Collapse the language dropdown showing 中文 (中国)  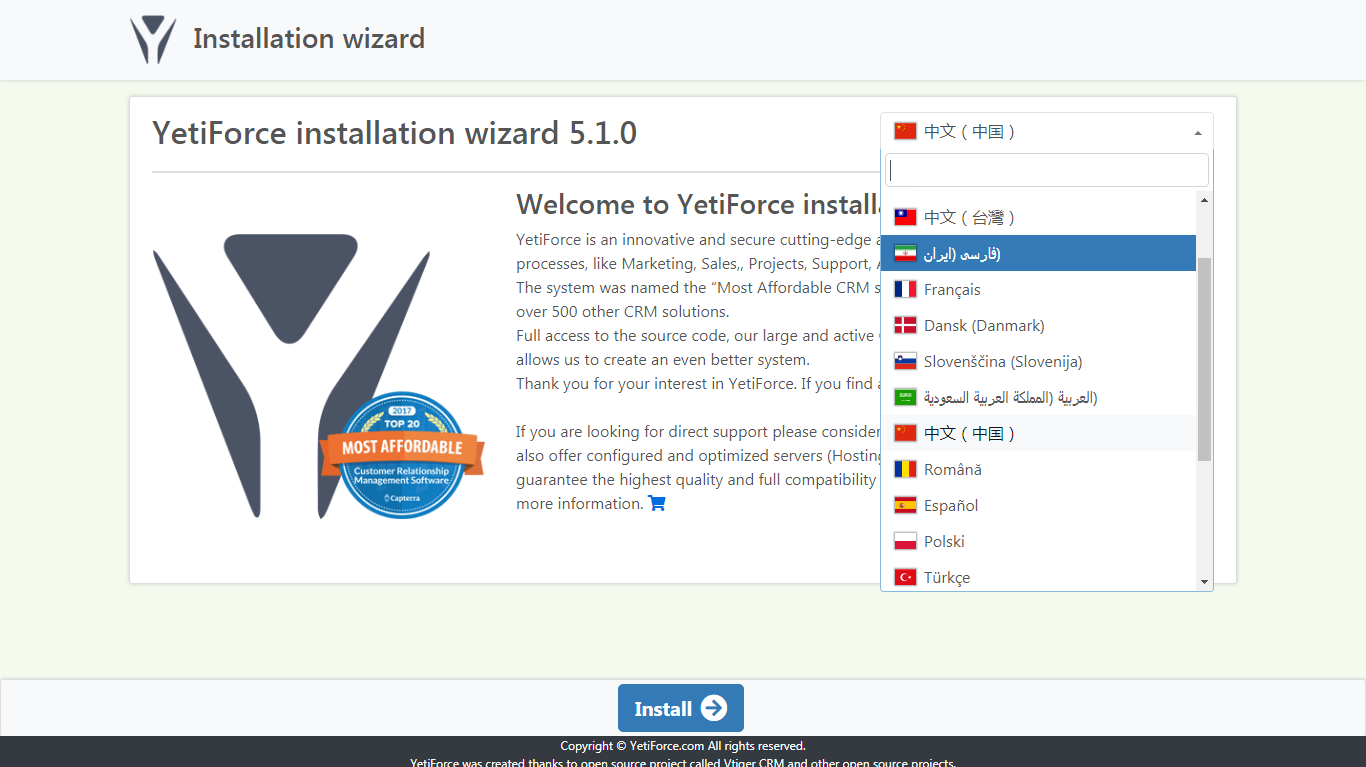coord(1046,132)
